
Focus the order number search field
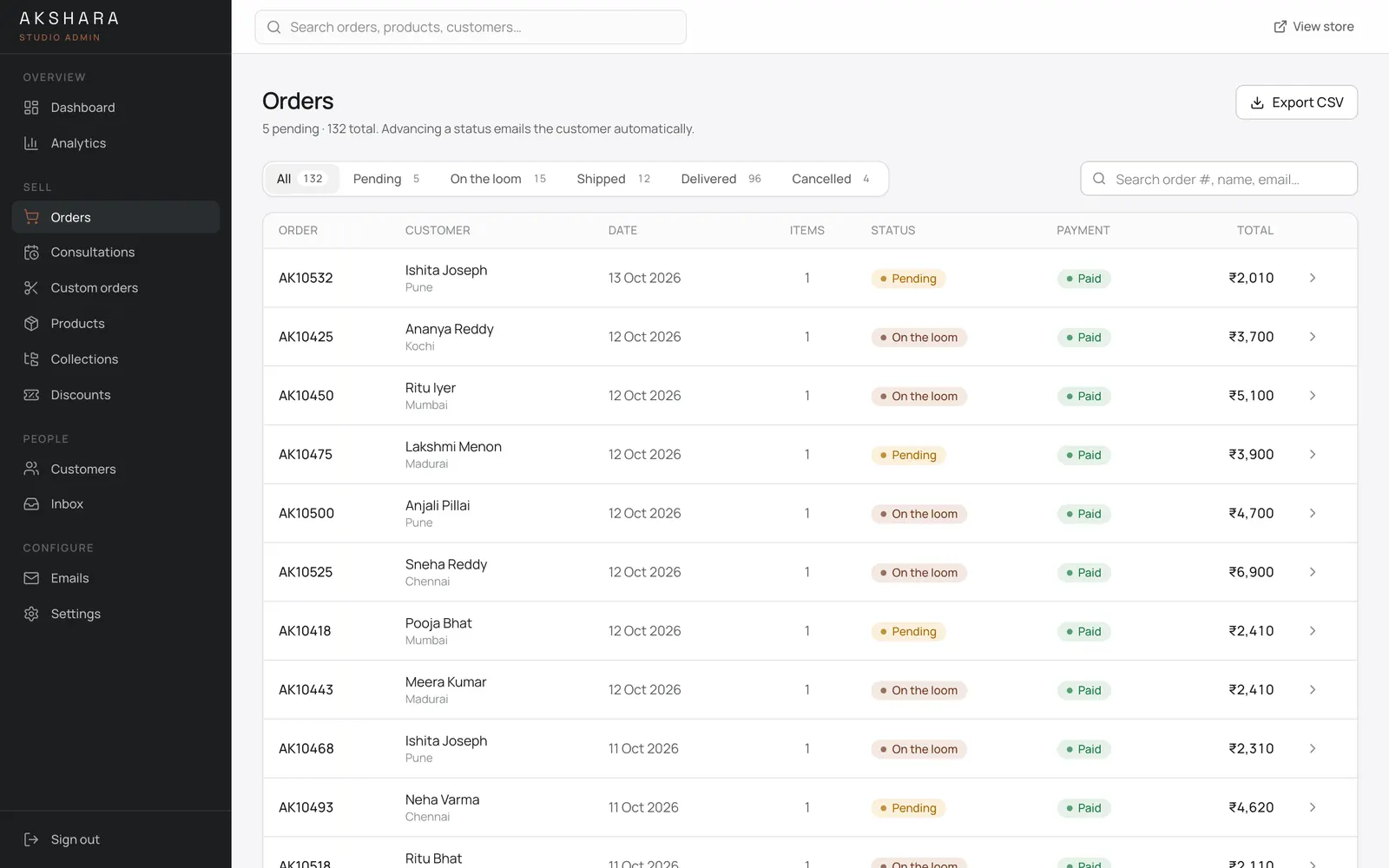click(x=1219, y=179)
